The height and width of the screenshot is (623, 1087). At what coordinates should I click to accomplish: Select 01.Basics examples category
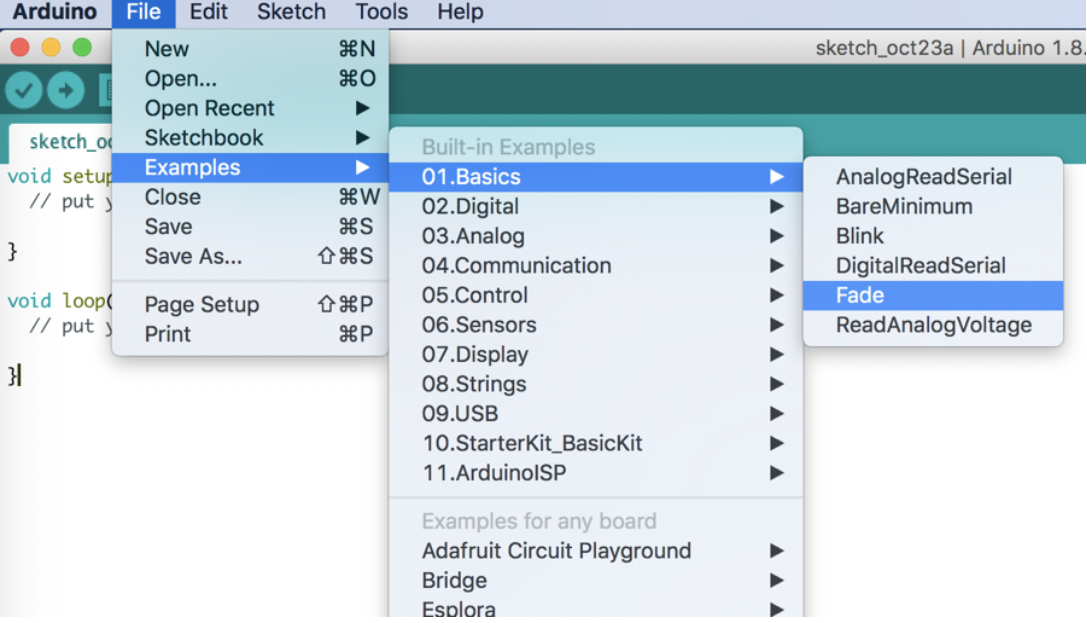coord(595,177)
